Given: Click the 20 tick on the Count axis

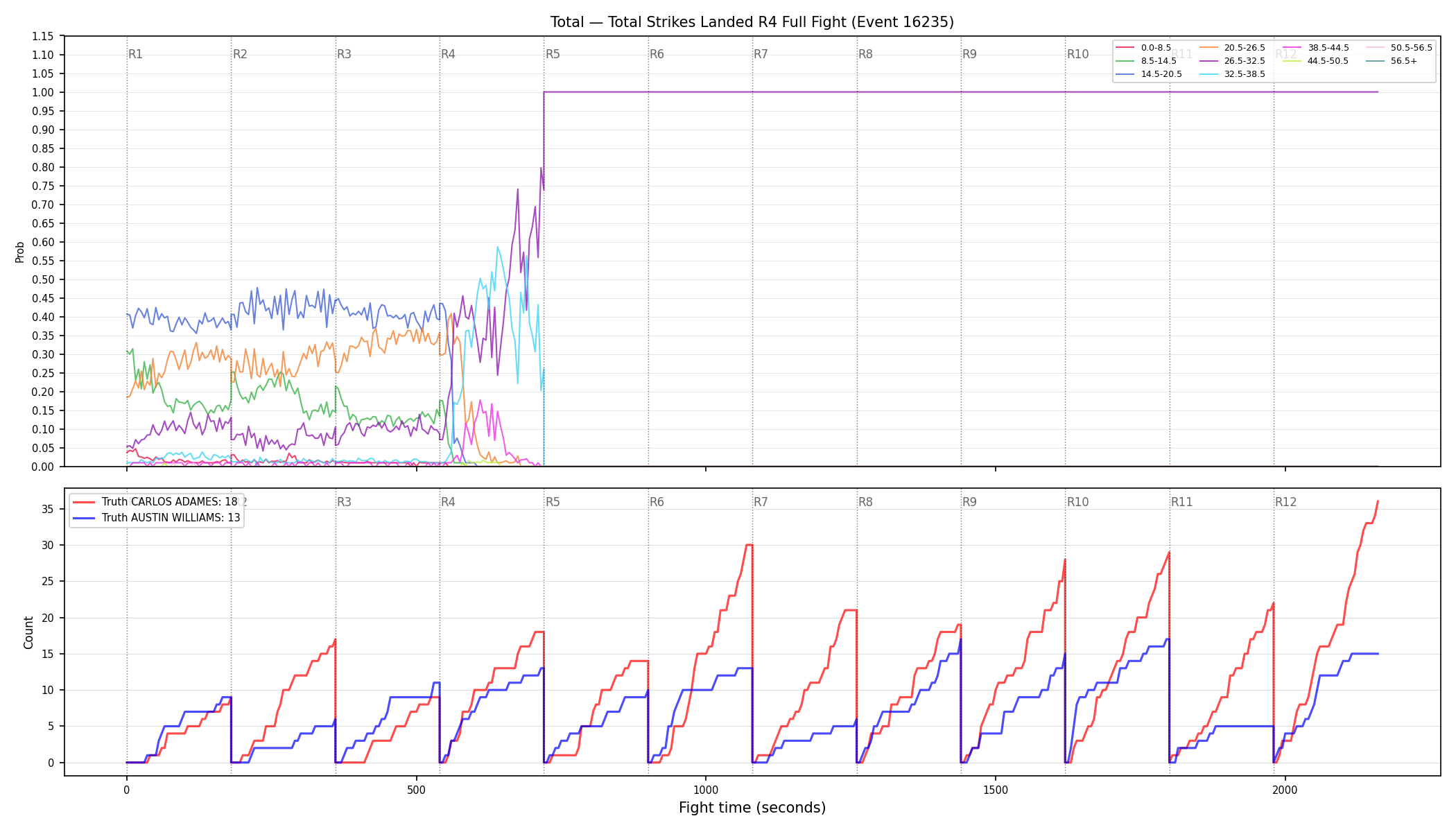Looking at the screenshot, I should (48, 618).
